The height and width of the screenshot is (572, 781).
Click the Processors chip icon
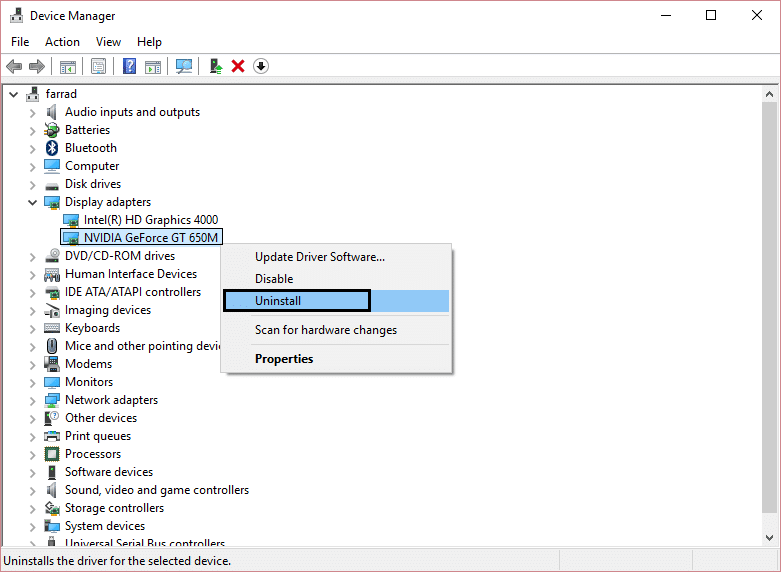(52, 454)
